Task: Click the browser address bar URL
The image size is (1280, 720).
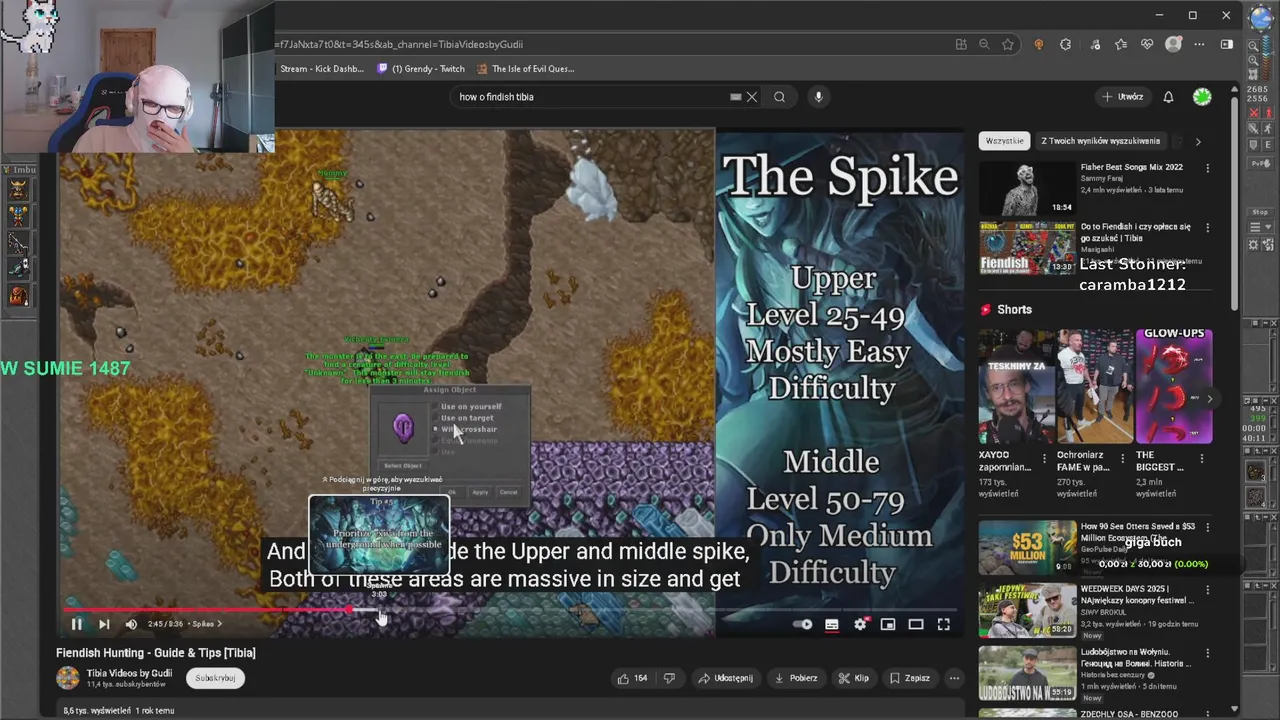Action: tap(400, 44)
